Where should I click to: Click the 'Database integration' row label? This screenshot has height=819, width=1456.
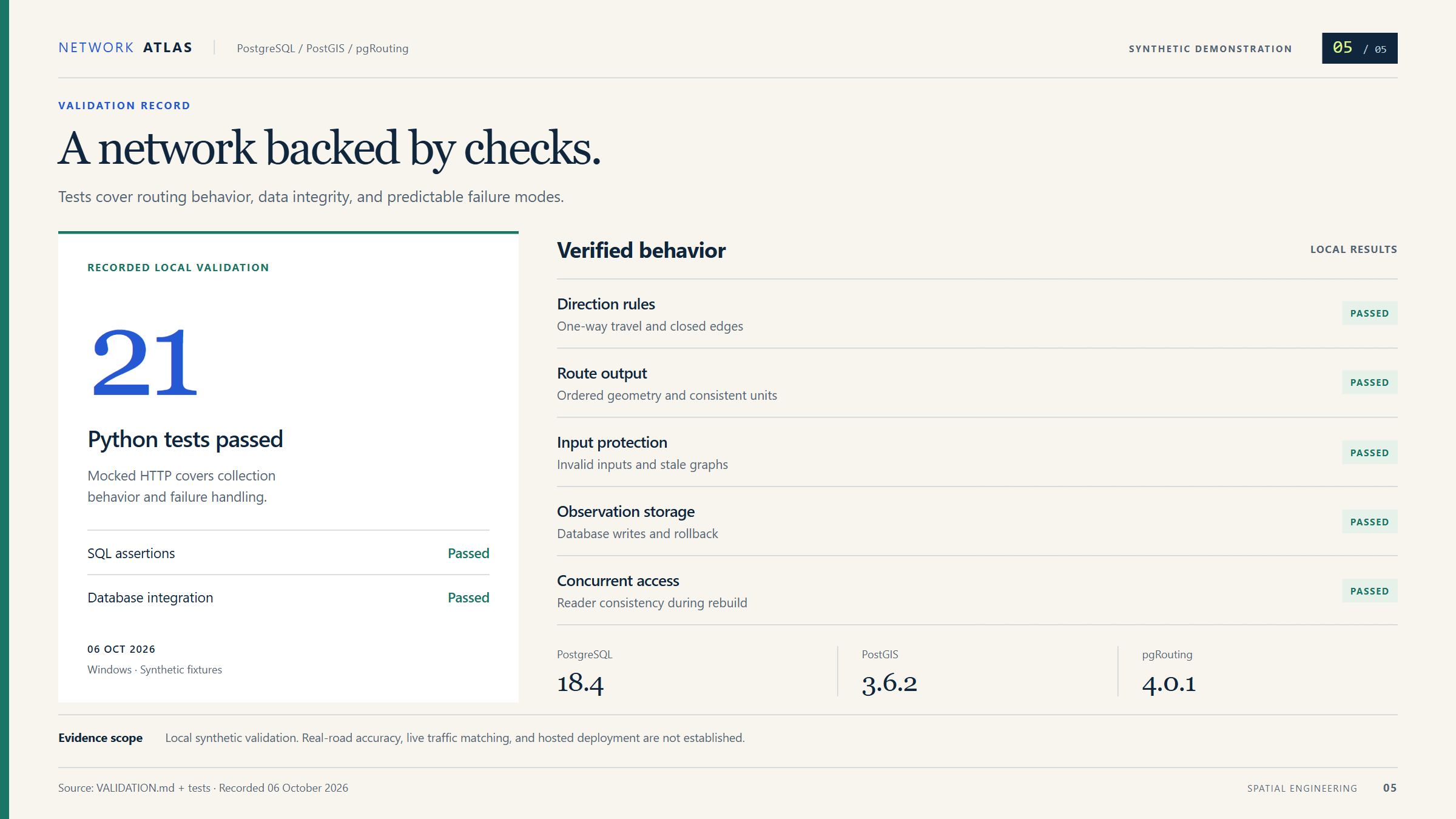click(x=150, y=598)
